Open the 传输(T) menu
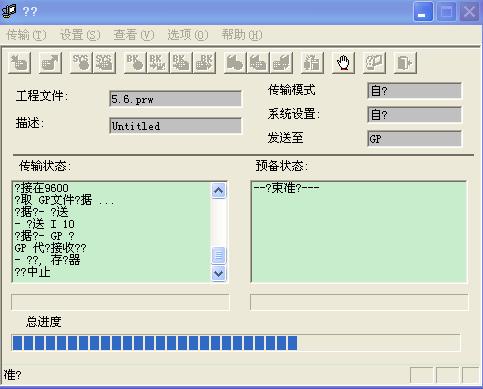 pos(27,35)
